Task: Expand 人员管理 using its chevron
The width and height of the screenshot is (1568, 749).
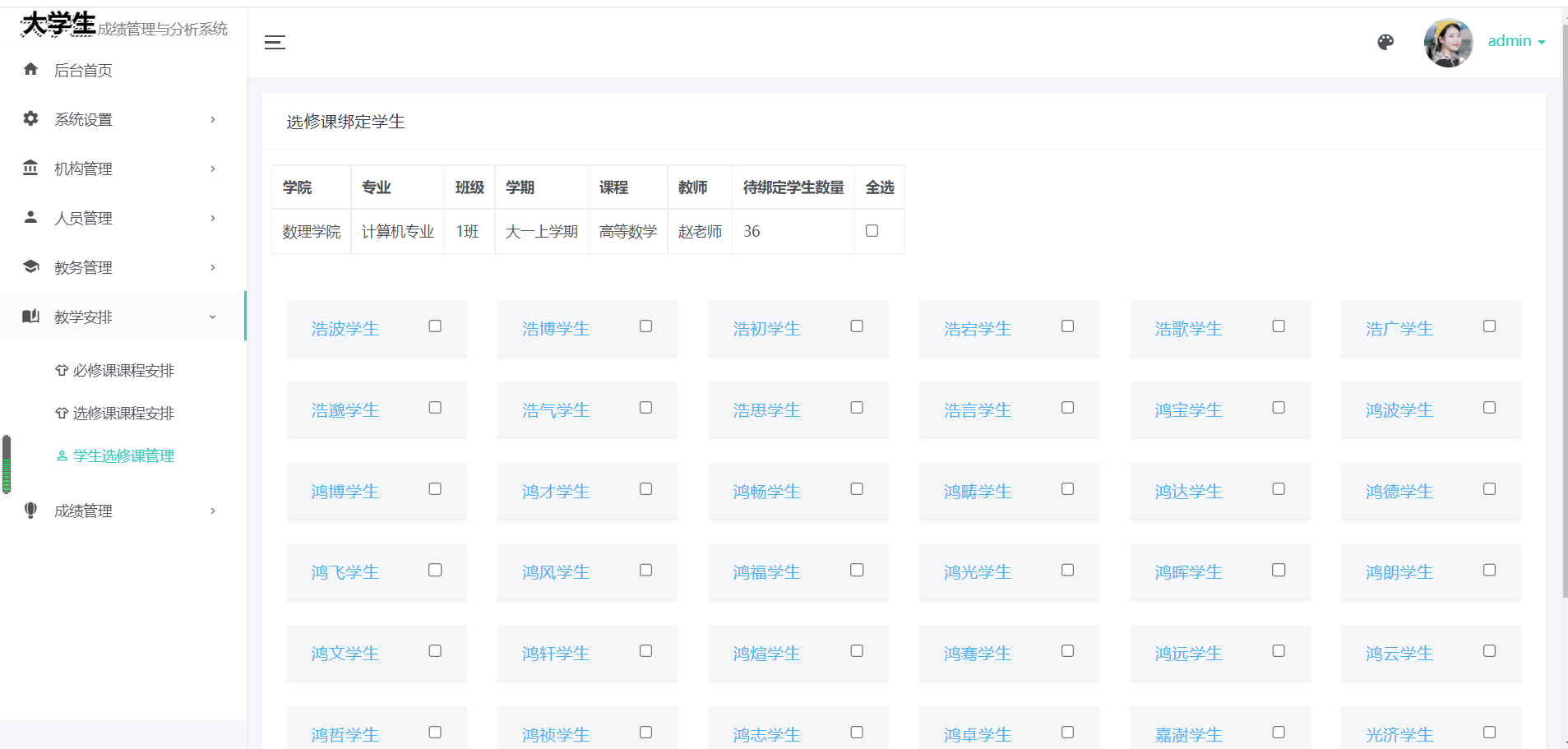Action: click(213, 218)
